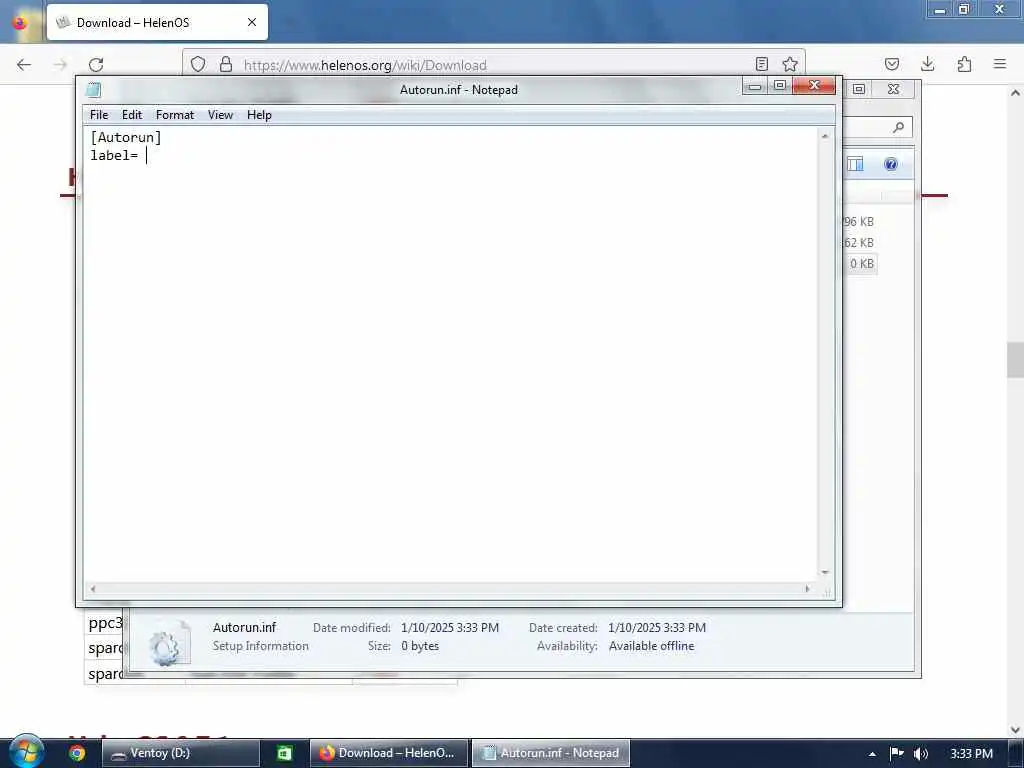This screenshot has height=768, width=1024.
Task: Close the Autorun.inf Notepad window
Action: point(814,86)
